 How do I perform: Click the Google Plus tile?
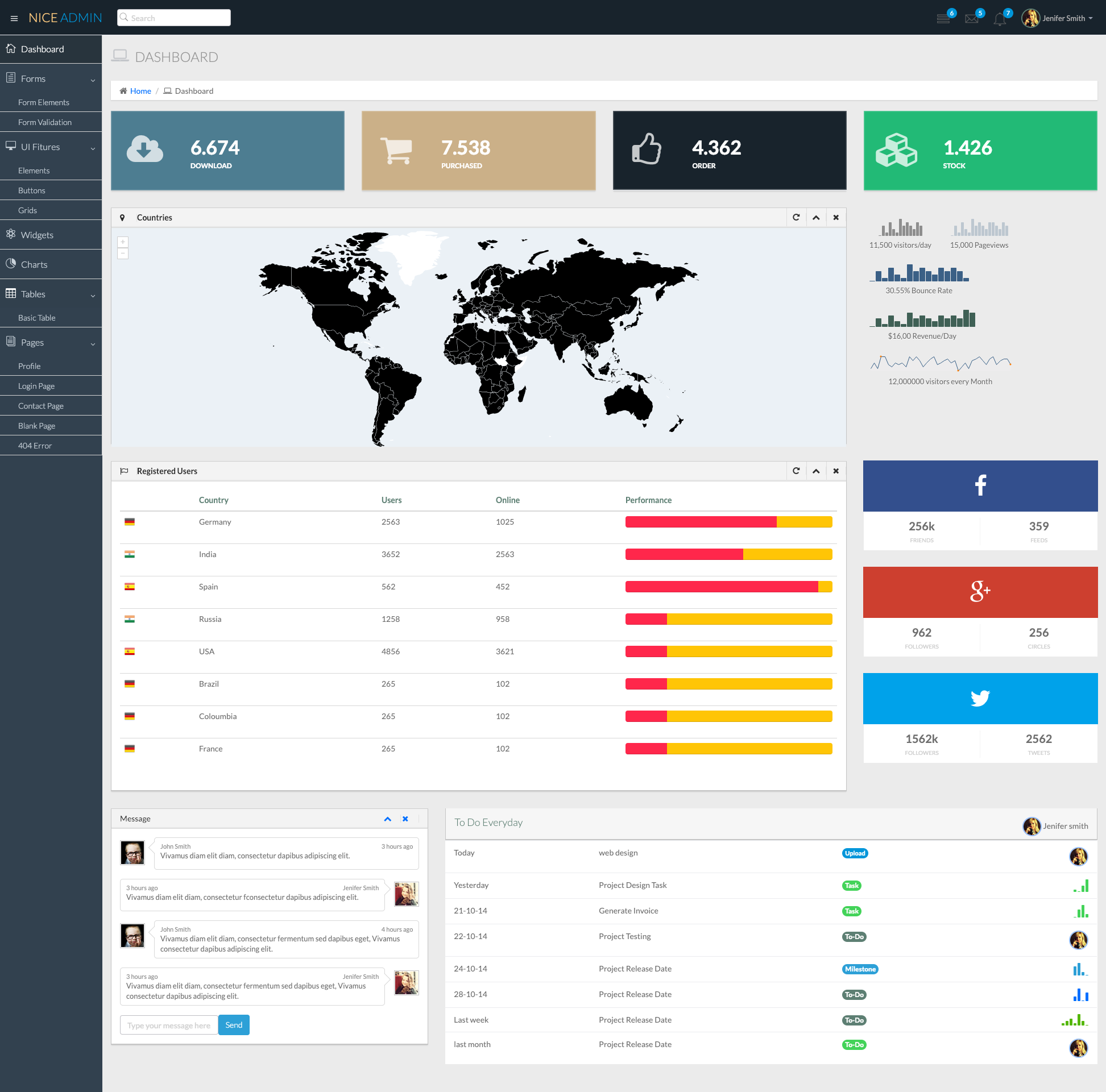tap(980, 591)
